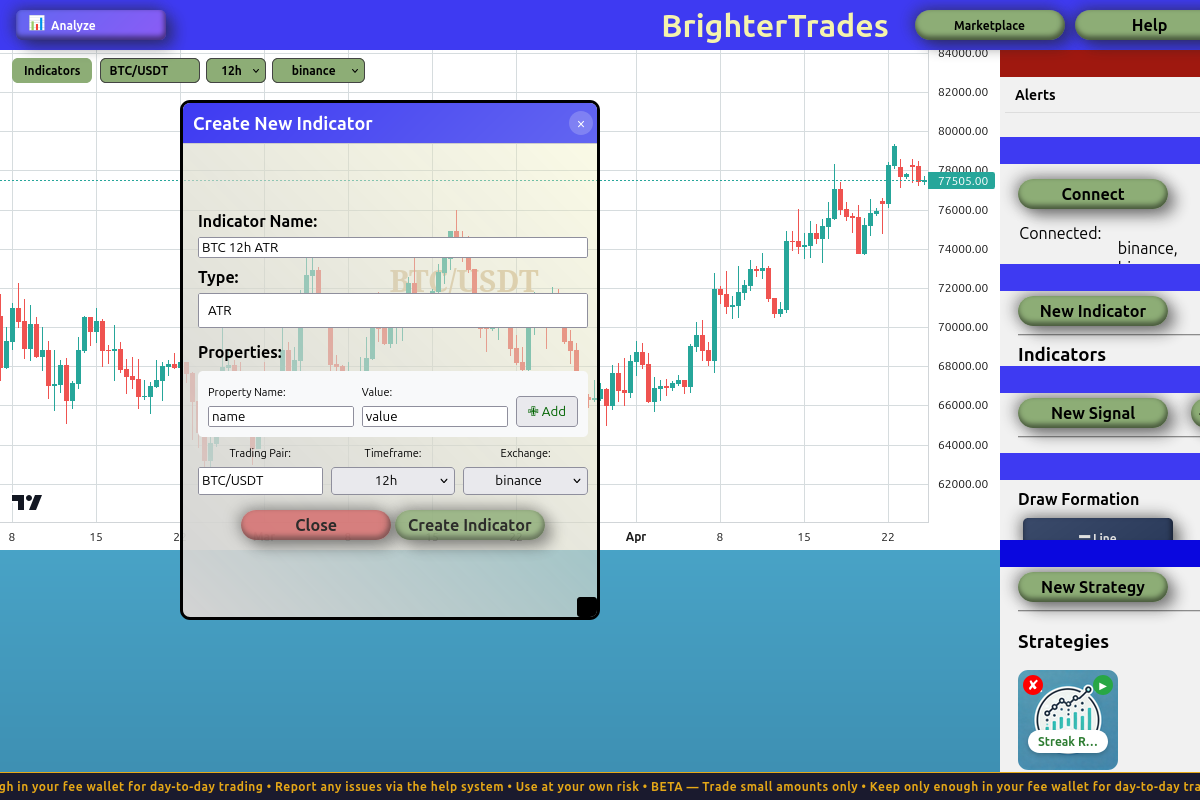Click the Property Name input field
1200x800 pixels.
[281, 416]
